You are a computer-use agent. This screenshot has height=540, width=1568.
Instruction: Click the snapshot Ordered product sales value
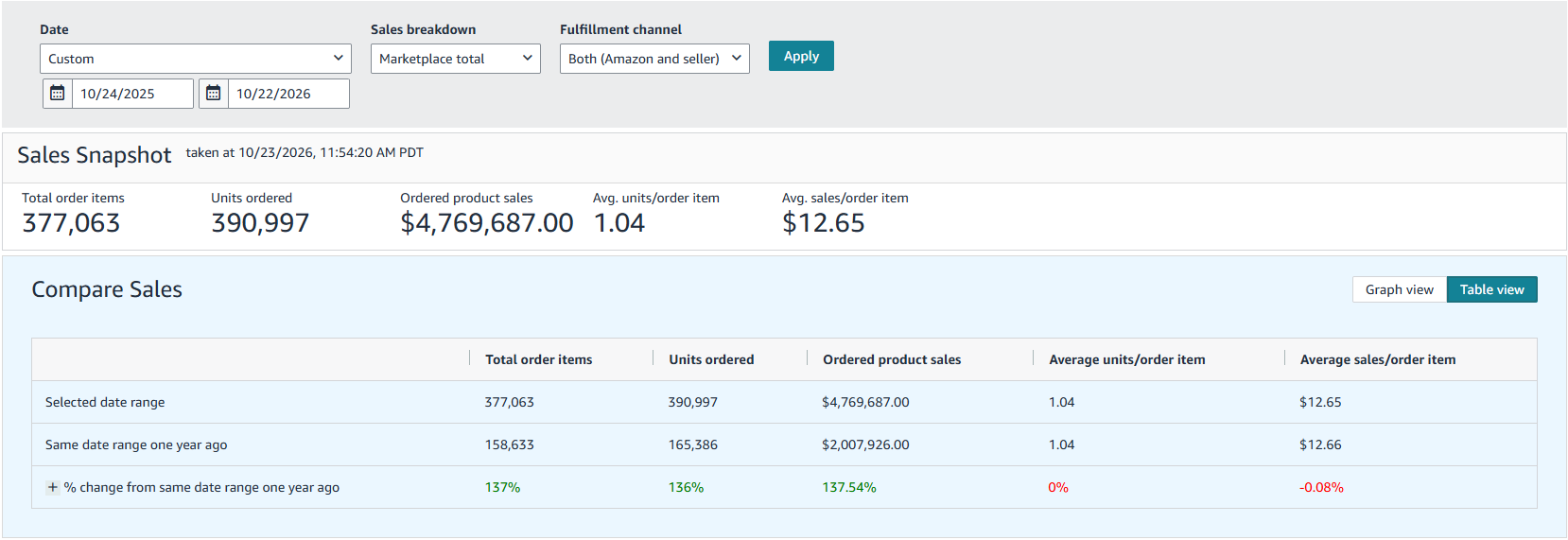click(487, 223)
